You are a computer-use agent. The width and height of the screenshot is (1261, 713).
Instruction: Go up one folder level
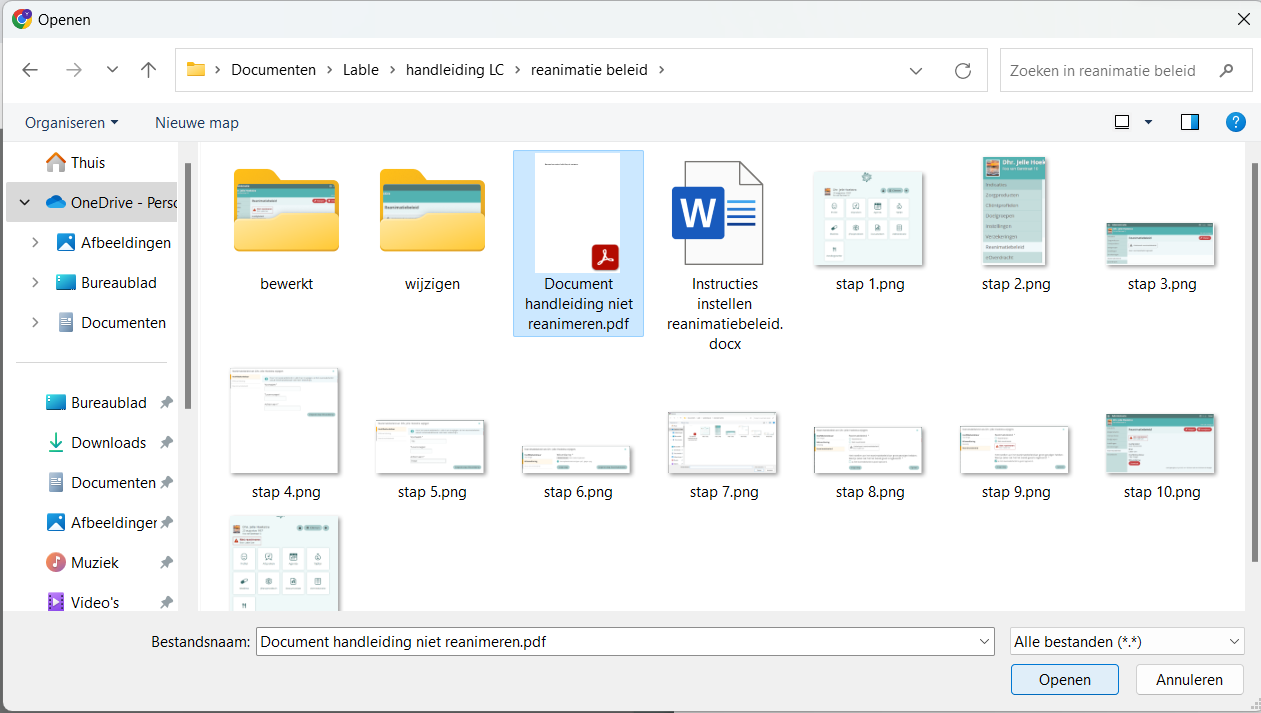(x=149, y=70)
